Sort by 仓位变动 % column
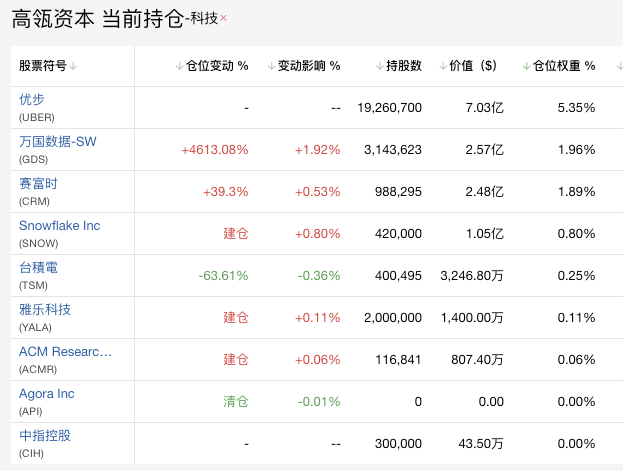This screenshot has width=623, height=471. pos(212,66)
